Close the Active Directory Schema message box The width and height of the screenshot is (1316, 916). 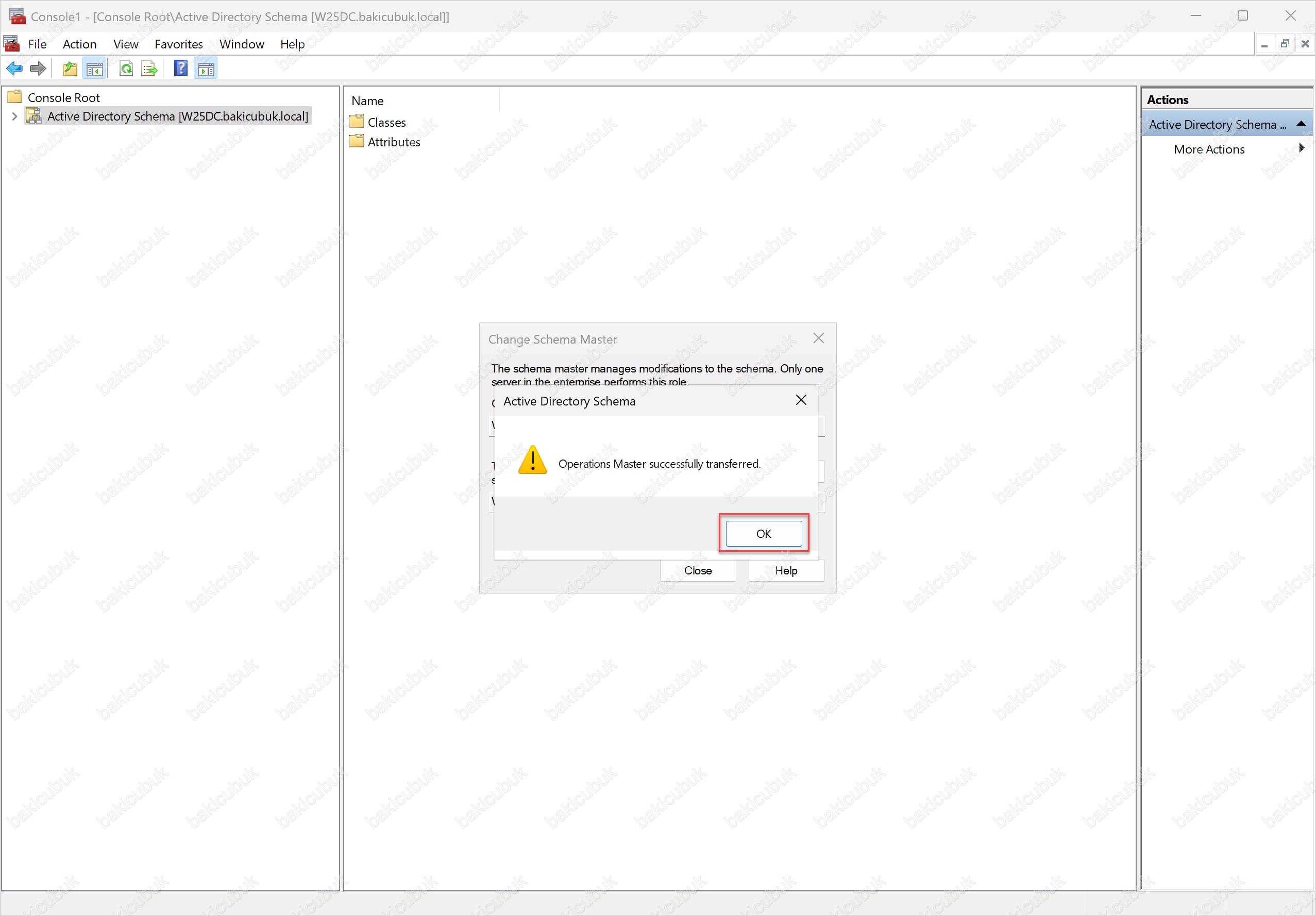(801, 400)
